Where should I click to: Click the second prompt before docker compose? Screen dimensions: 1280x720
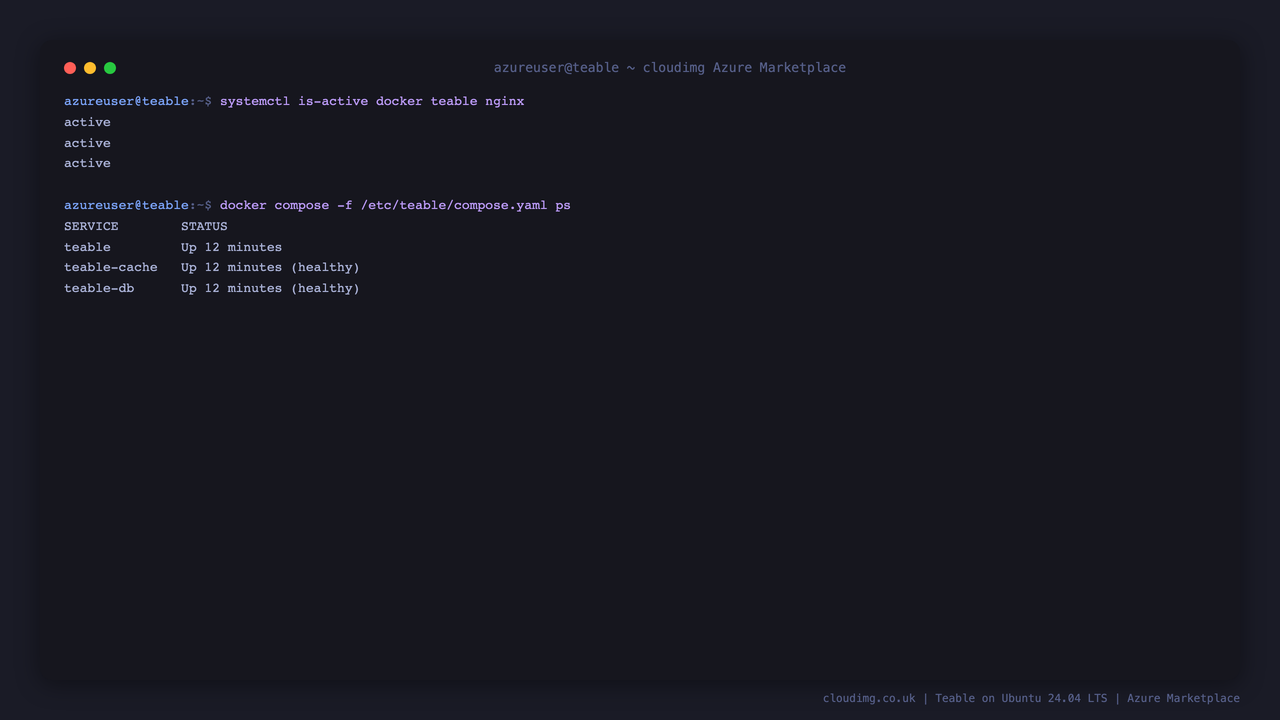[138, 205]
